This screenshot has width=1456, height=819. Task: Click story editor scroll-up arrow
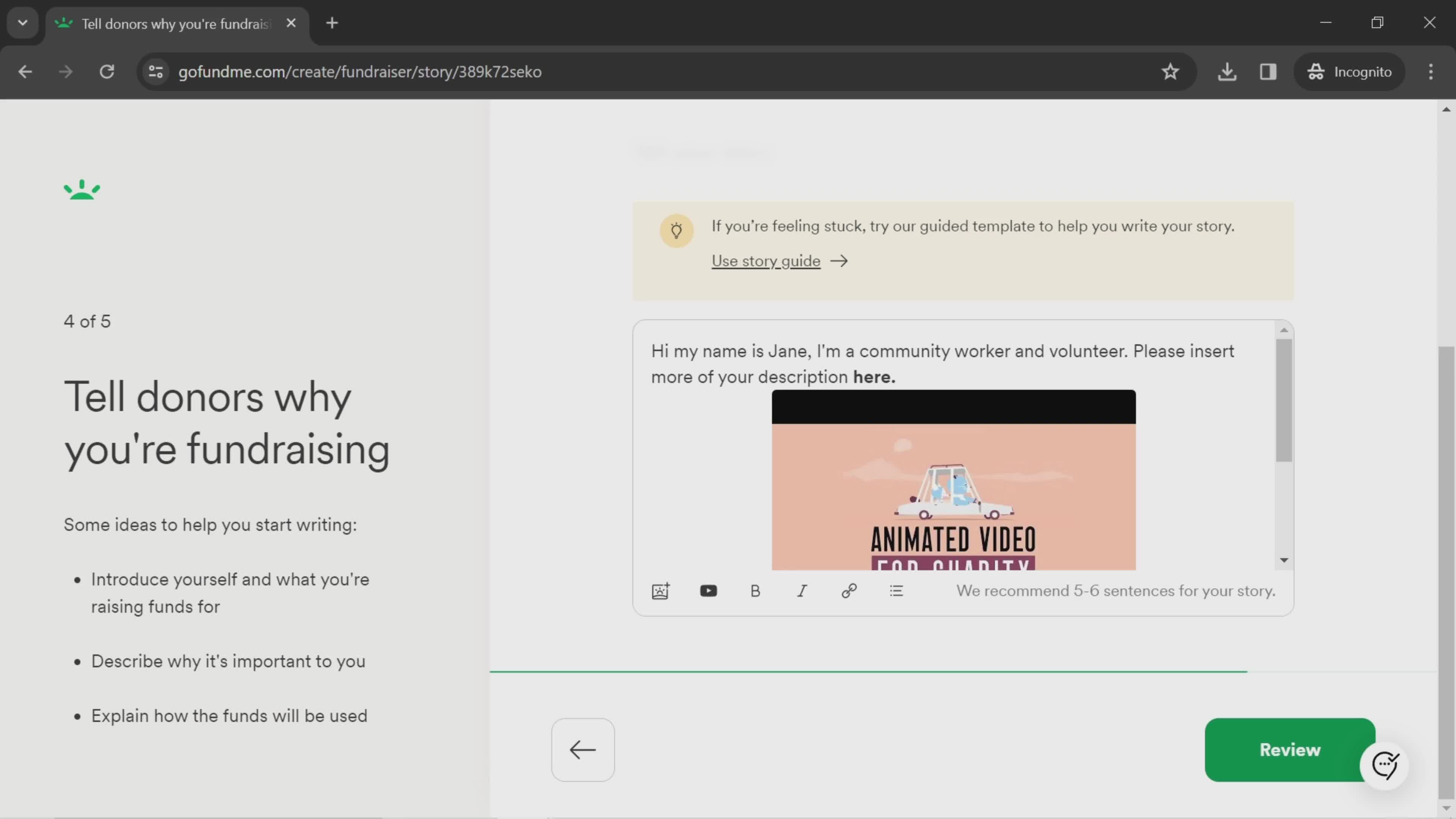1284,329
